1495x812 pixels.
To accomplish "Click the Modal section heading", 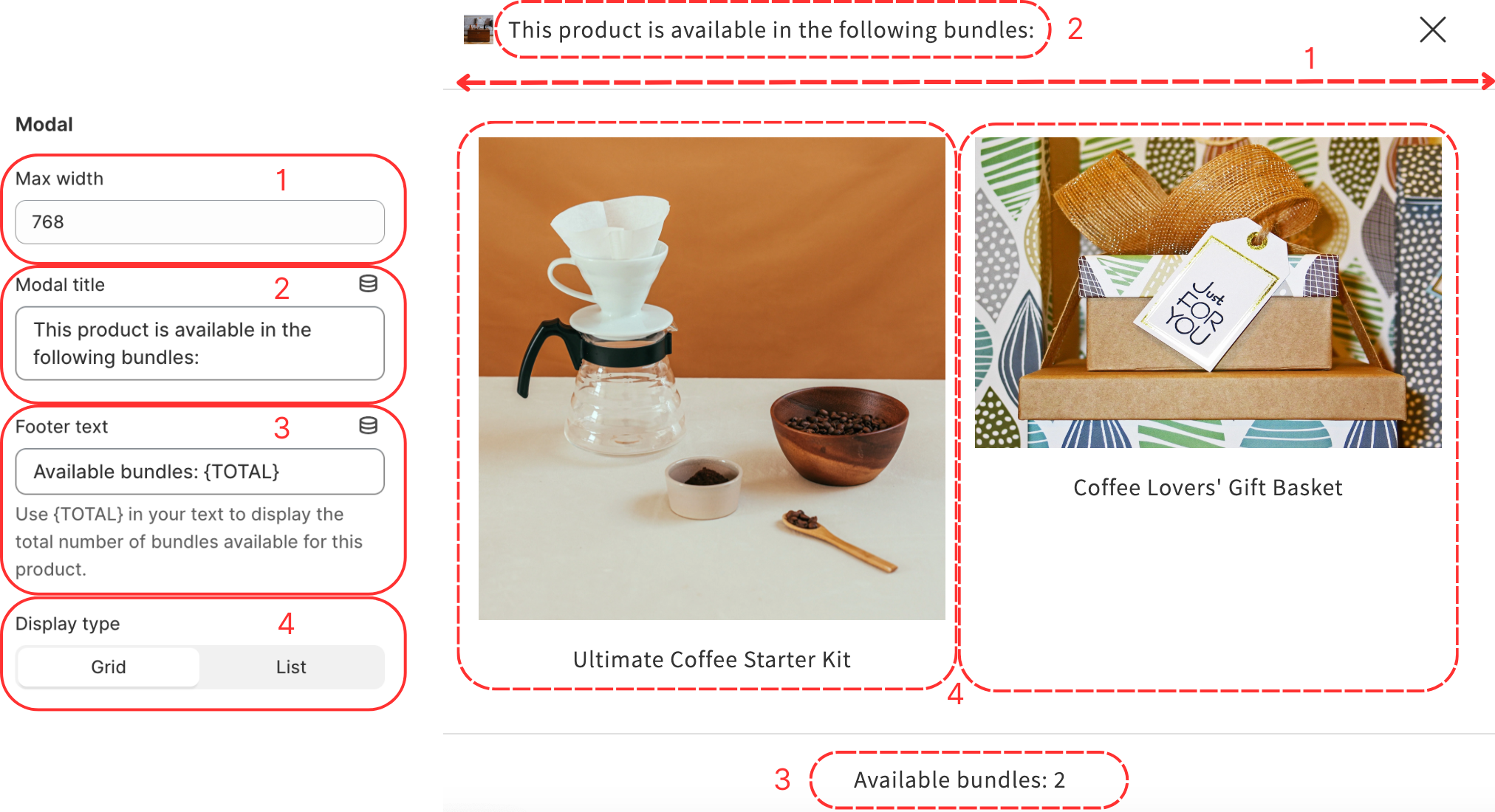I will point(44,125).
